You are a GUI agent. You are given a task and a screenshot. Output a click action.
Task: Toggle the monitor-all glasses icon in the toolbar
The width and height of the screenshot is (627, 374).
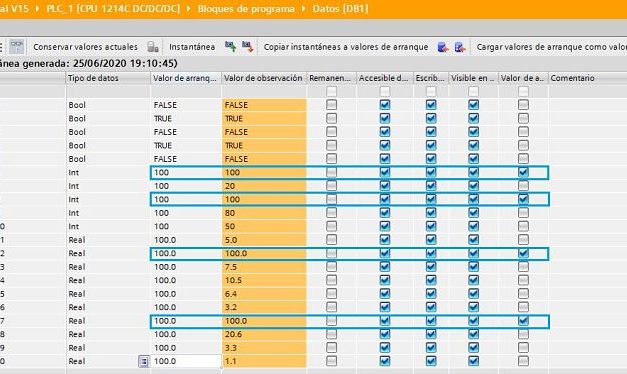click(17, 47)
